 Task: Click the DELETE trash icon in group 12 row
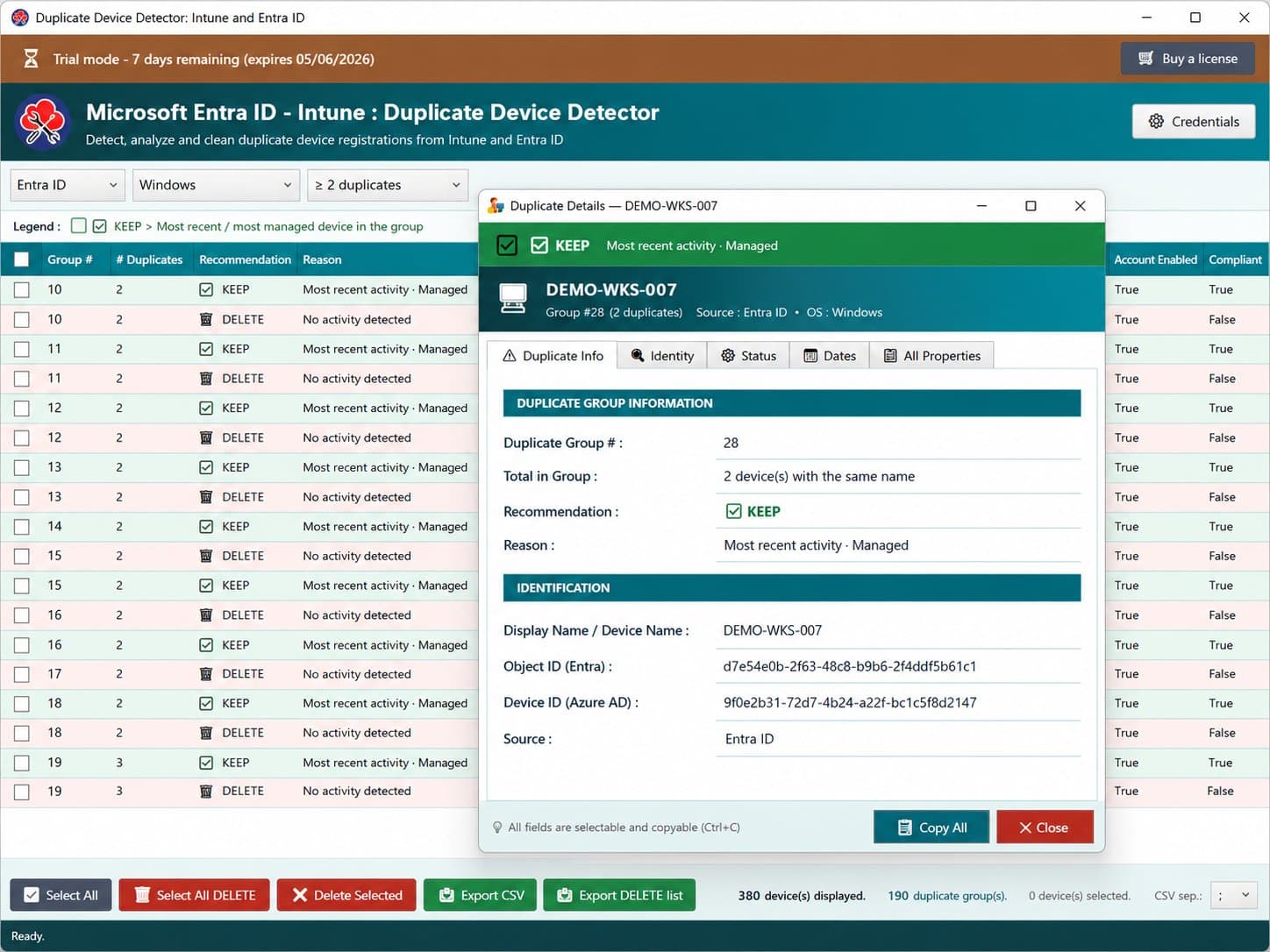206,437
